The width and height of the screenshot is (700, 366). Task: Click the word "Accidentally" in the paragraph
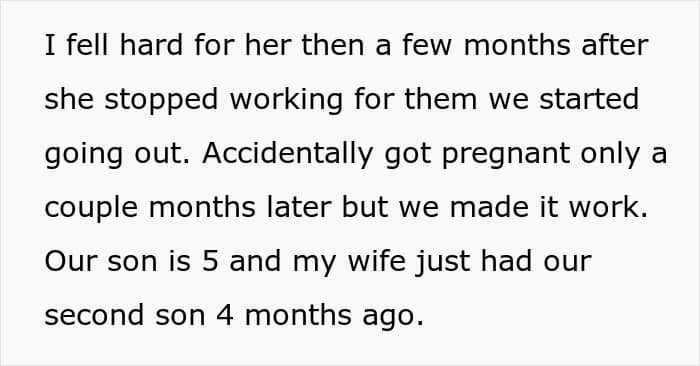click(287, 154)
